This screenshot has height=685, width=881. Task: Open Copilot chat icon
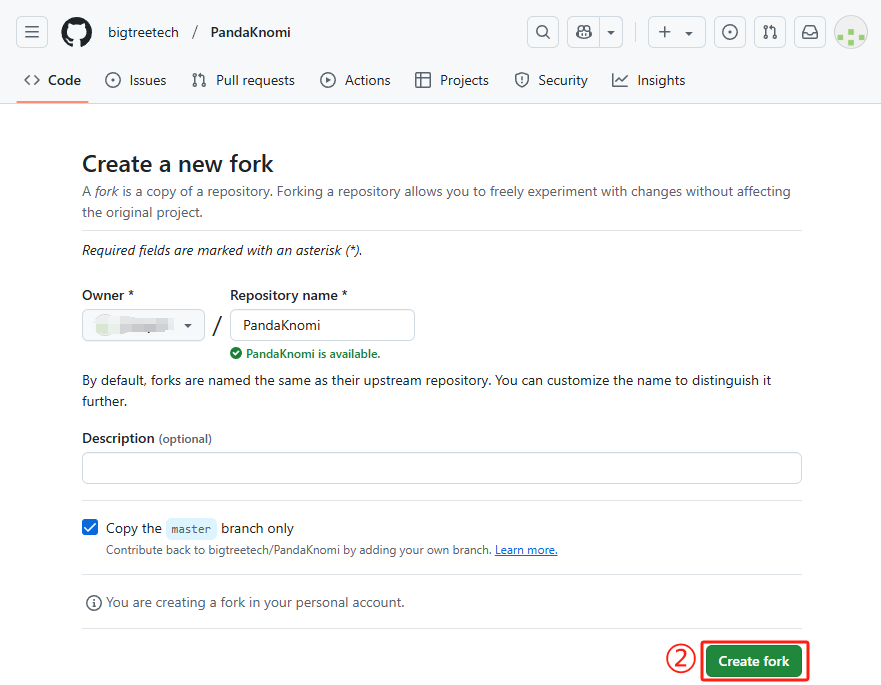[583, 32]
